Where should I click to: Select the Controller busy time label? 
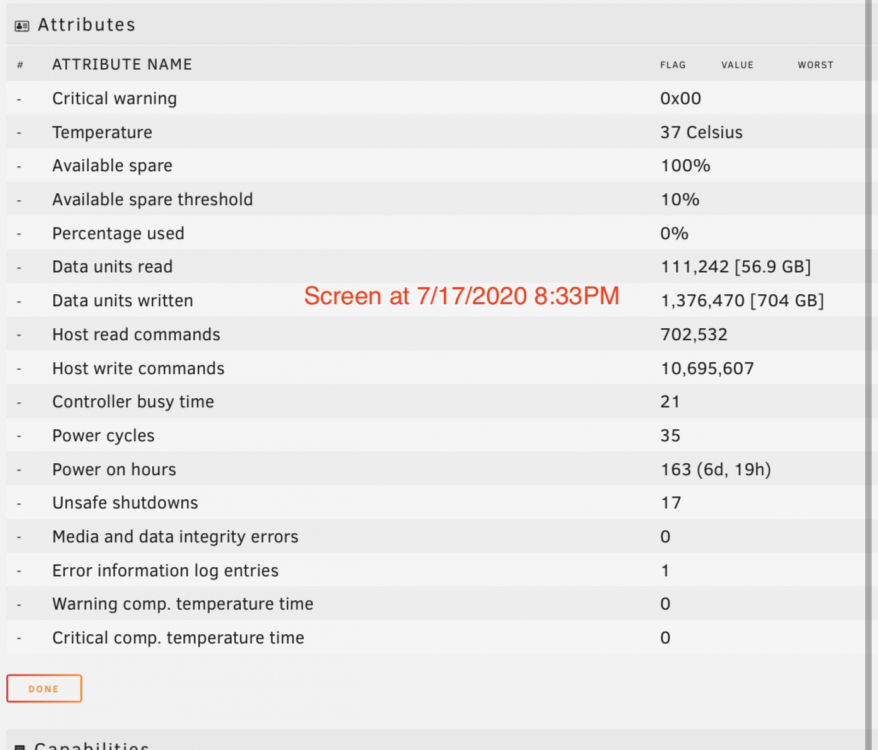pos(133,402)
